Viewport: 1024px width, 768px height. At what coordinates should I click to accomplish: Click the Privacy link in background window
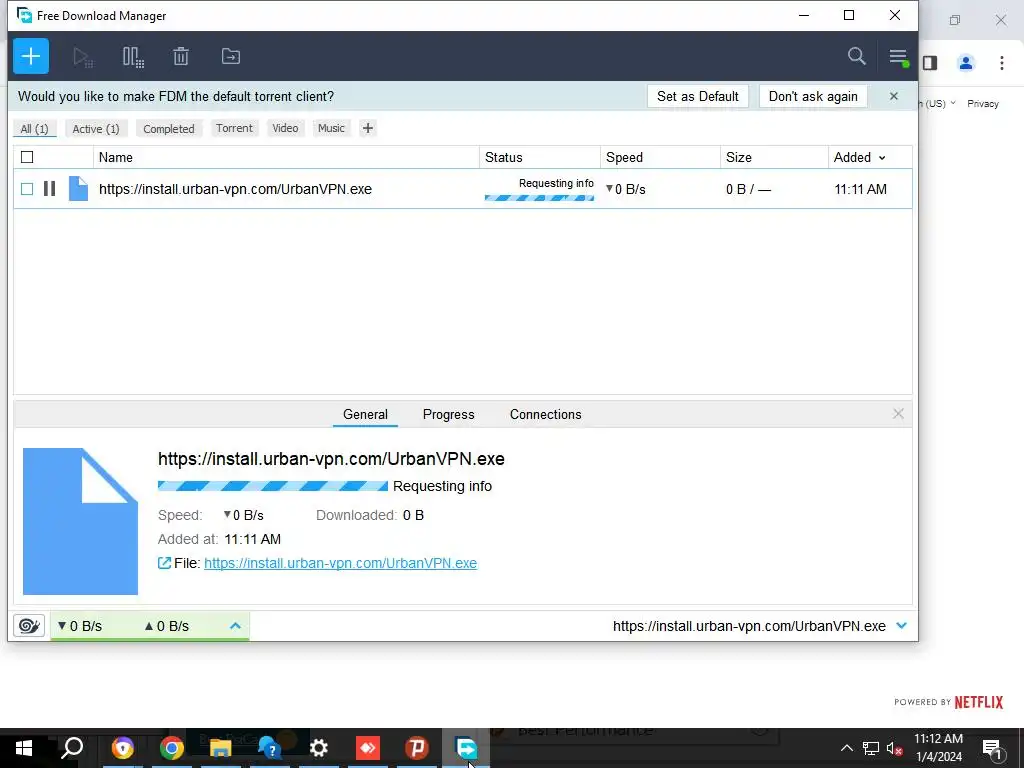pos(983,103)
